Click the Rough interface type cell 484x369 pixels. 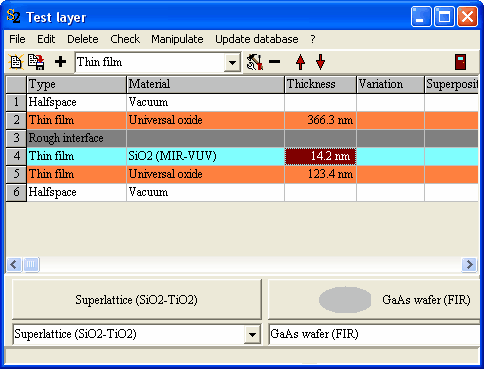(x=77, y=138)
